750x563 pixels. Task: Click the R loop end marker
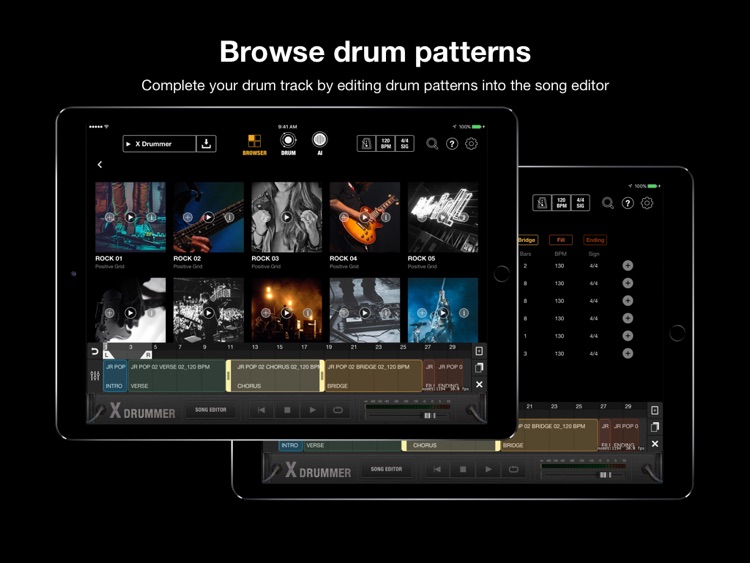[x=147, y=354]
